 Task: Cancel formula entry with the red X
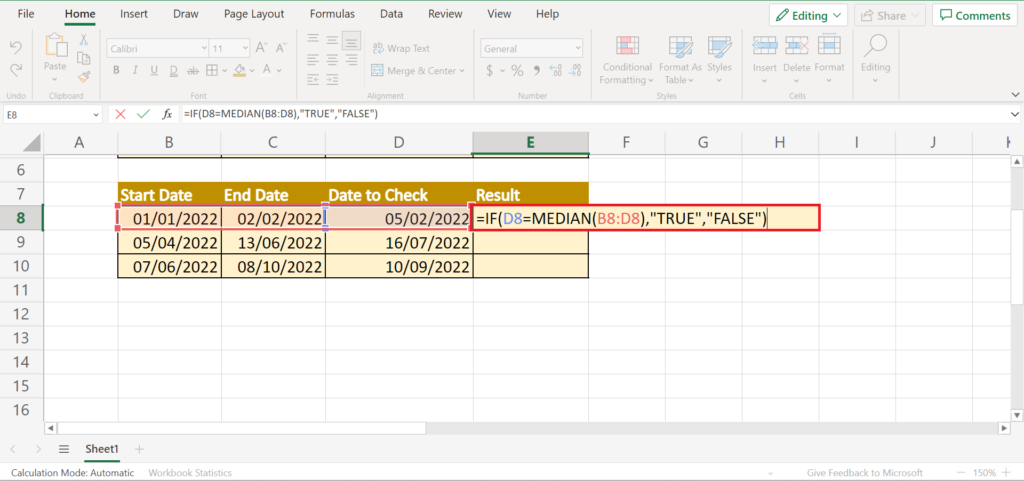(120, 114)
